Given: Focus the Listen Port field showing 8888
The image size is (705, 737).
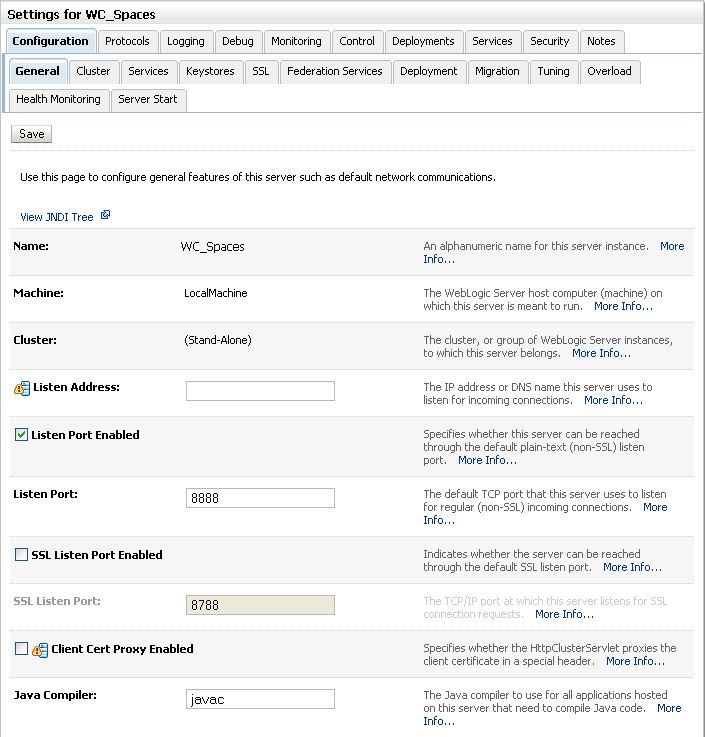Looking at the screenshot, I should pyautogui.click(x=260, y=498).
